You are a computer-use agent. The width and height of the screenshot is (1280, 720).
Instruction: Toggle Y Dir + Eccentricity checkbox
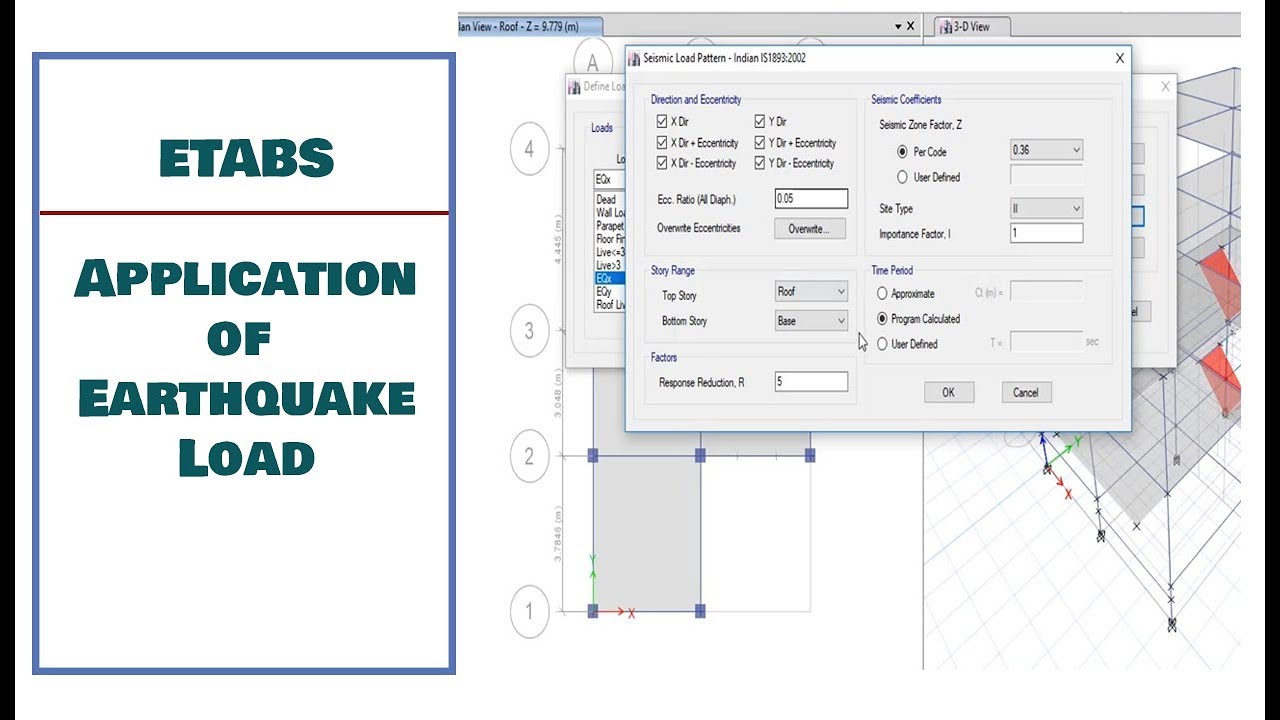(x=760, y=143)
